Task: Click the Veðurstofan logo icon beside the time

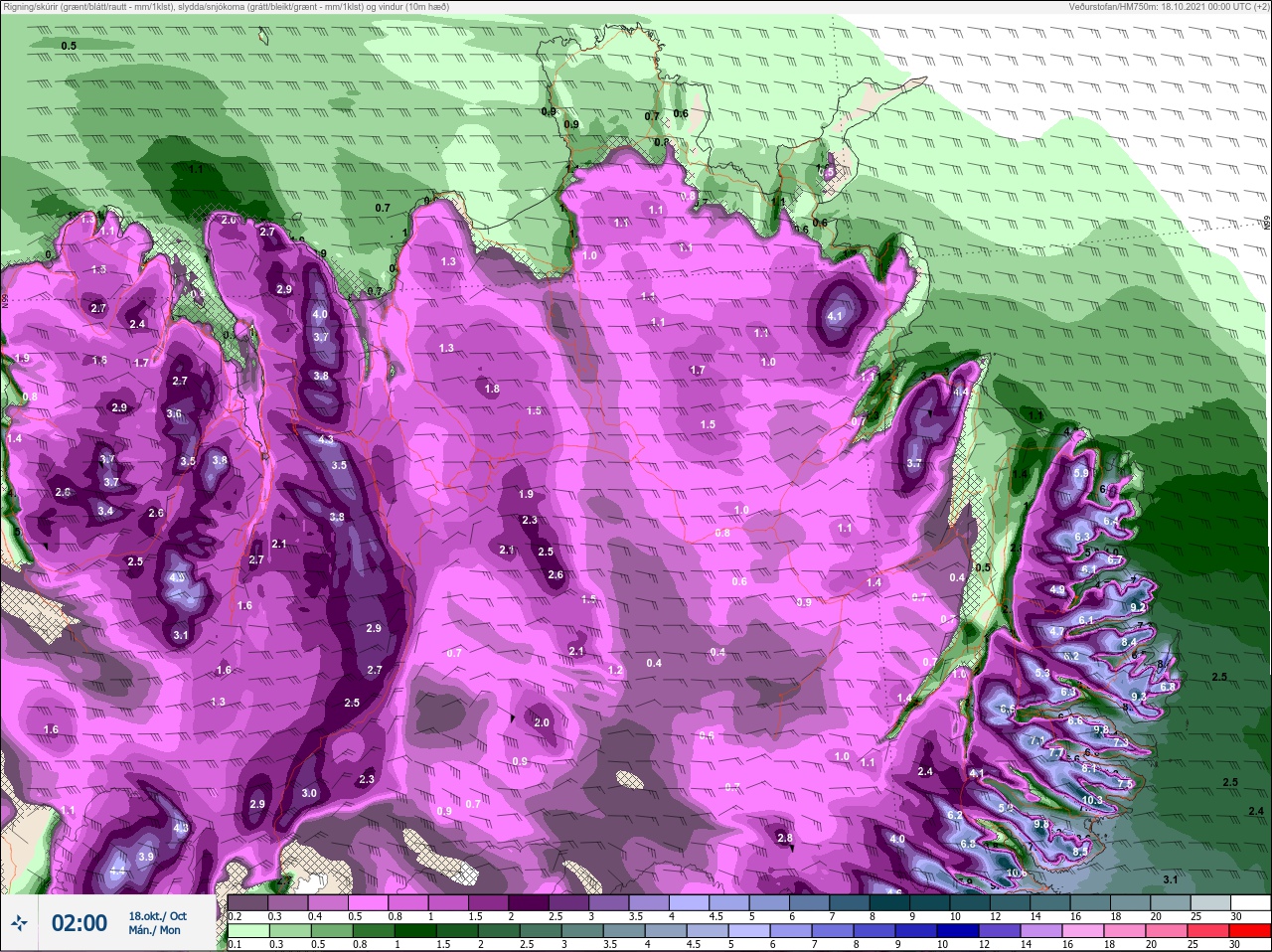Action: (19, 923)
